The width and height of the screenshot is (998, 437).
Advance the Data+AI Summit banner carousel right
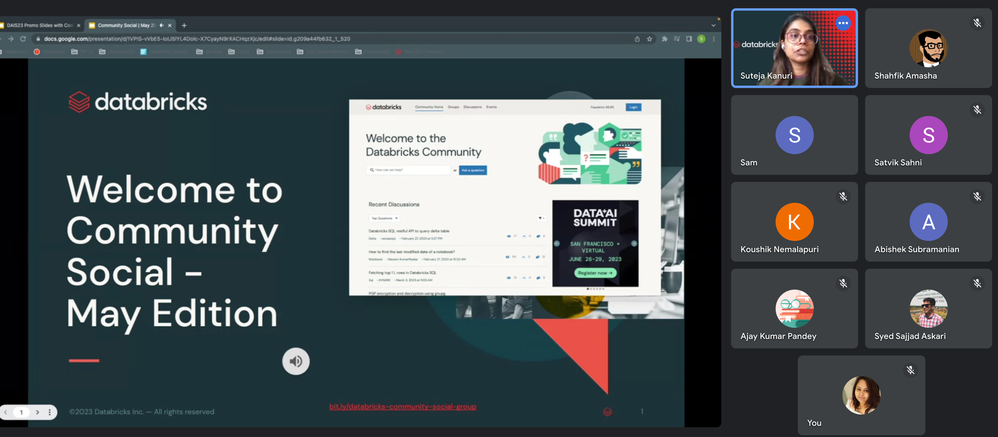tap(634, 243)
